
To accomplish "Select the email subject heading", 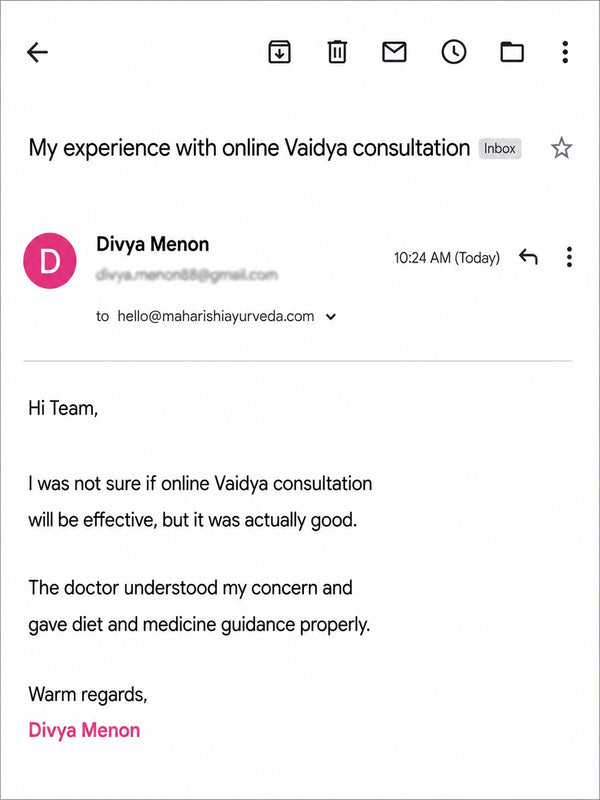I will [x=249, y=148].
